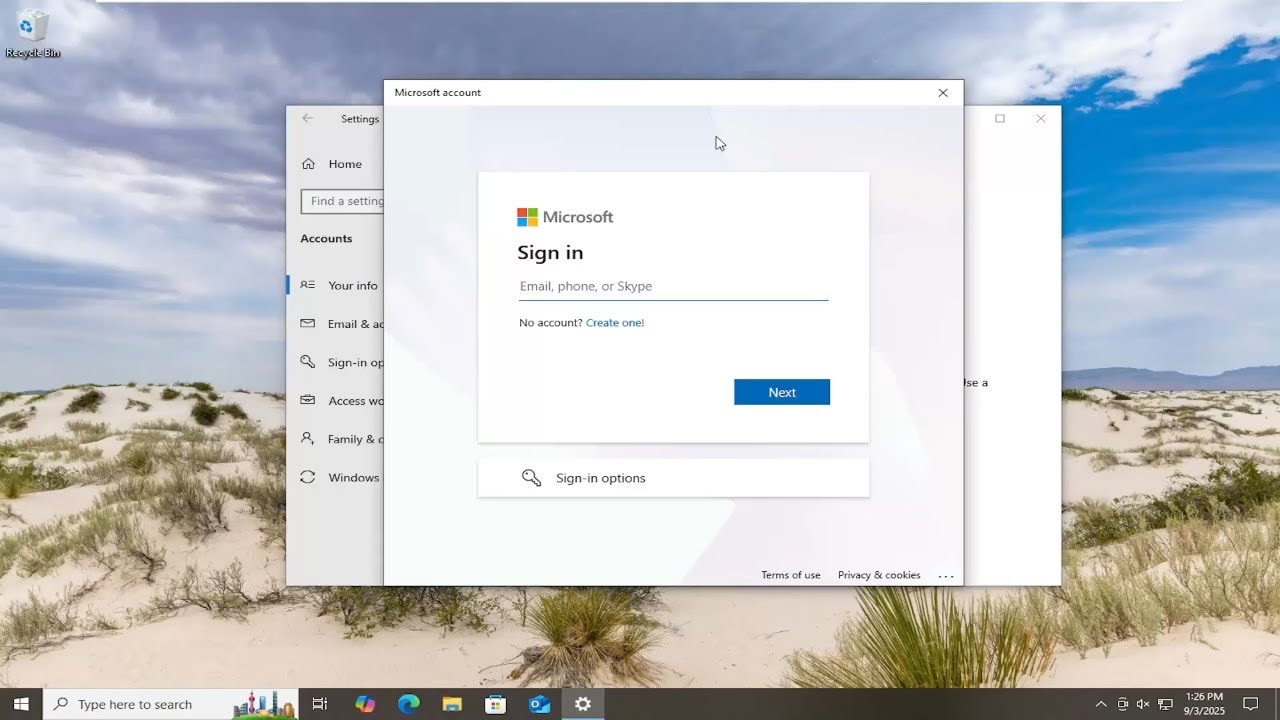Click the taskbar clock and date
This screenshot has height=720, width=1280.
point(1203,704)
